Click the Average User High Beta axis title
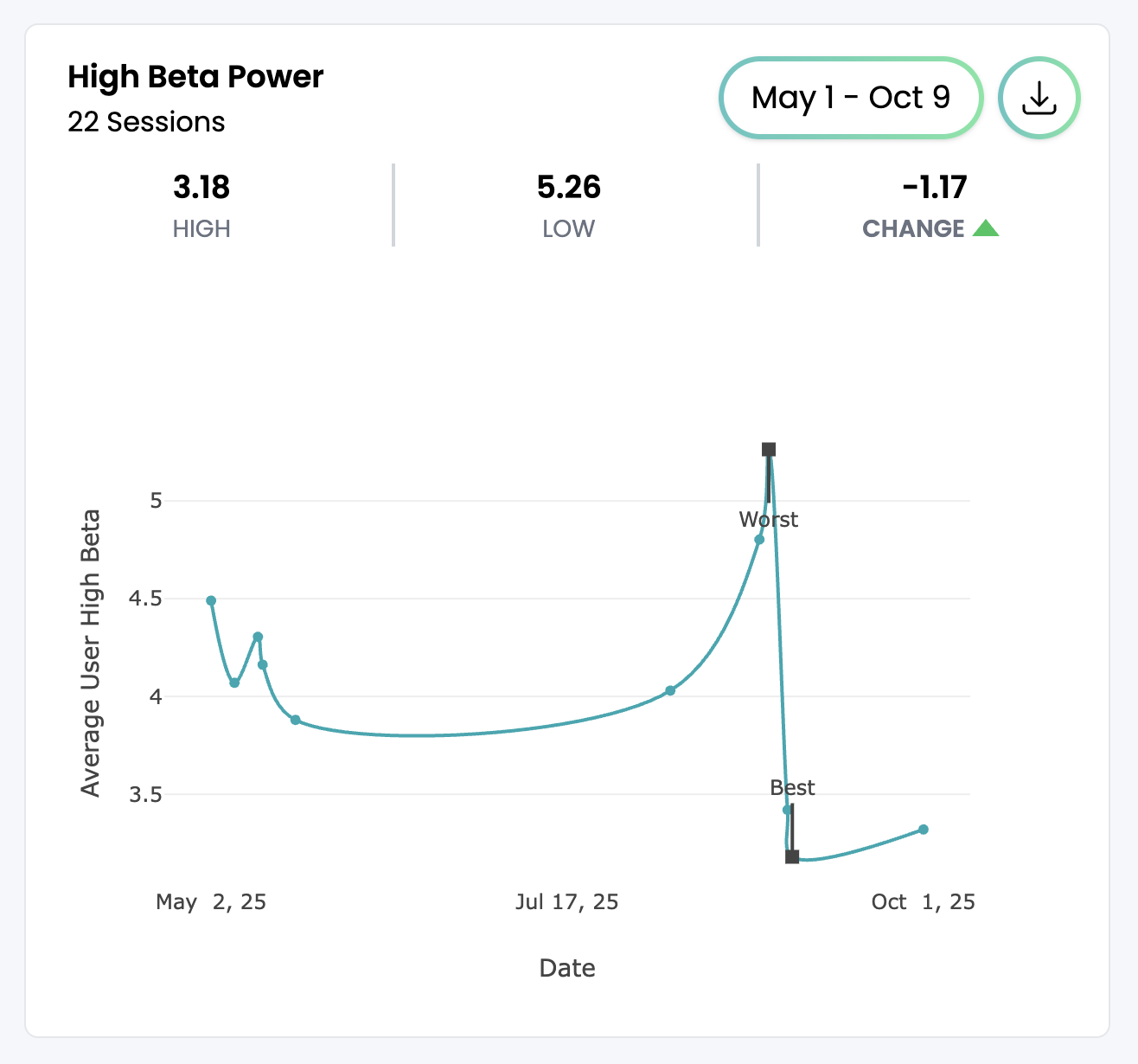1138x1064 pixels. 91,652
